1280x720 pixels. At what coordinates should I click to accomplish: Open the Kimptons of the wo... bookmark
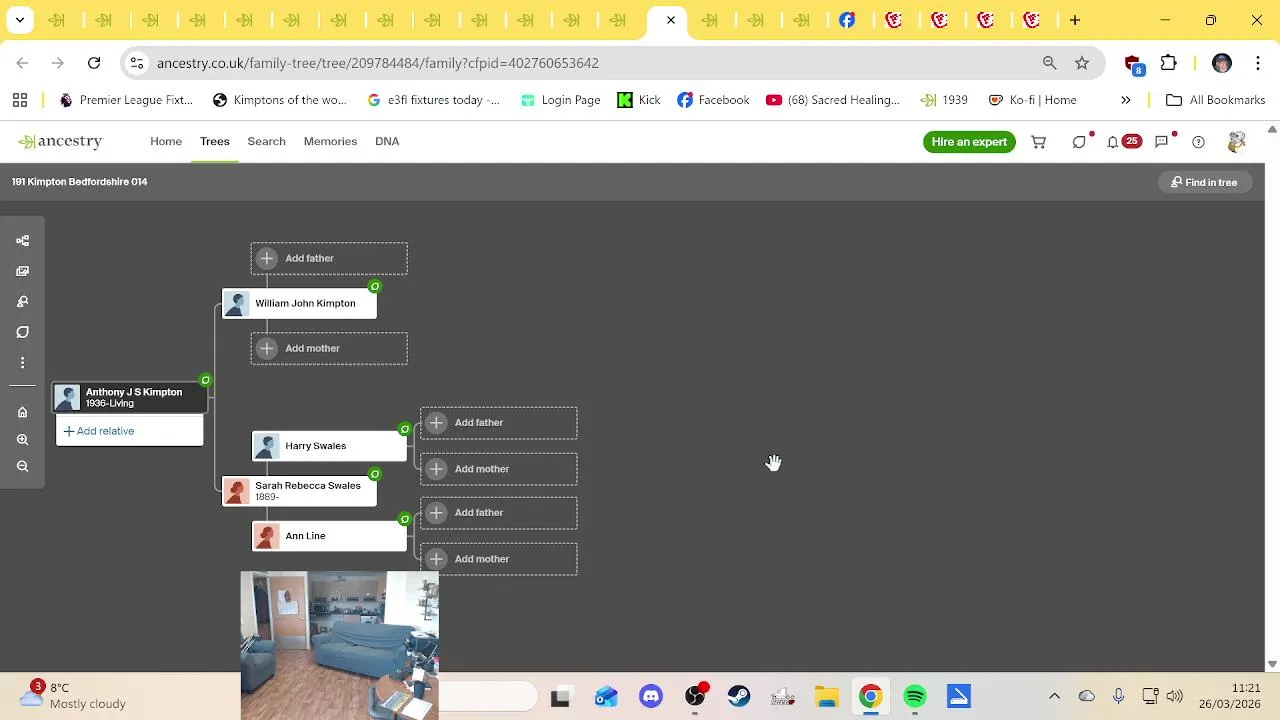280,100
